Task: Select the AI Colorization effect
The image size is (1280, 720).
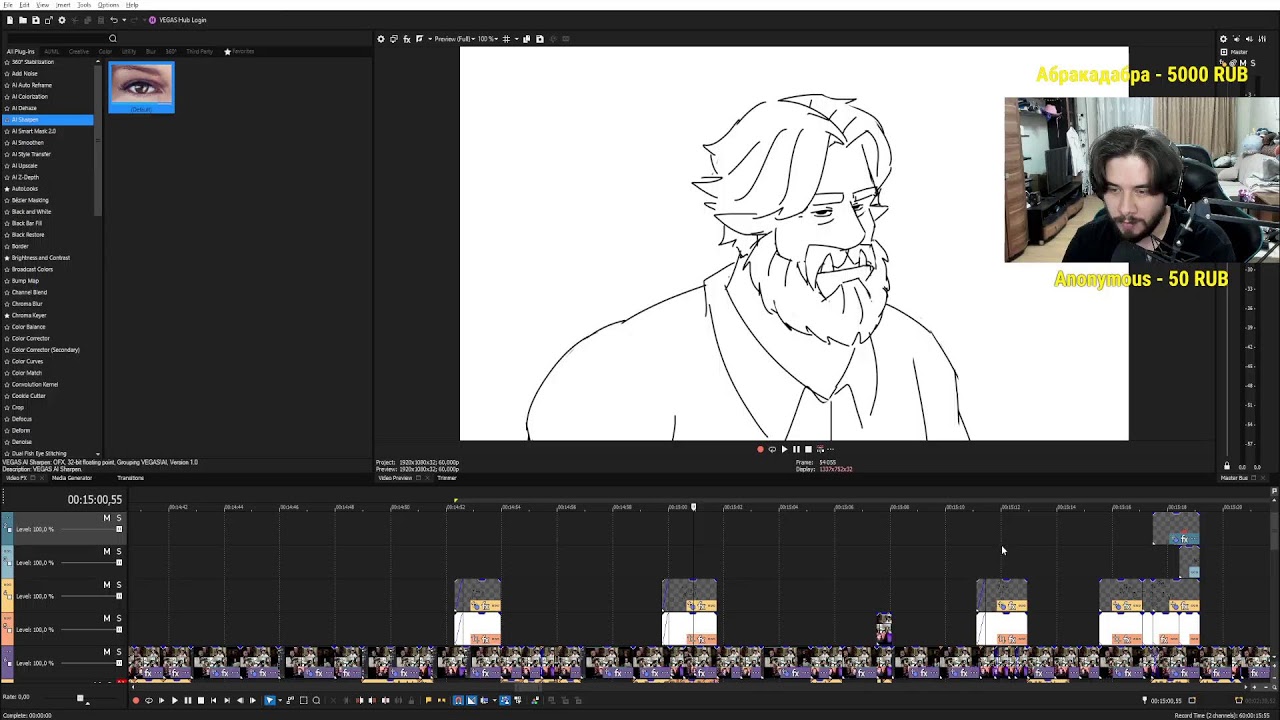Action: 29,96
